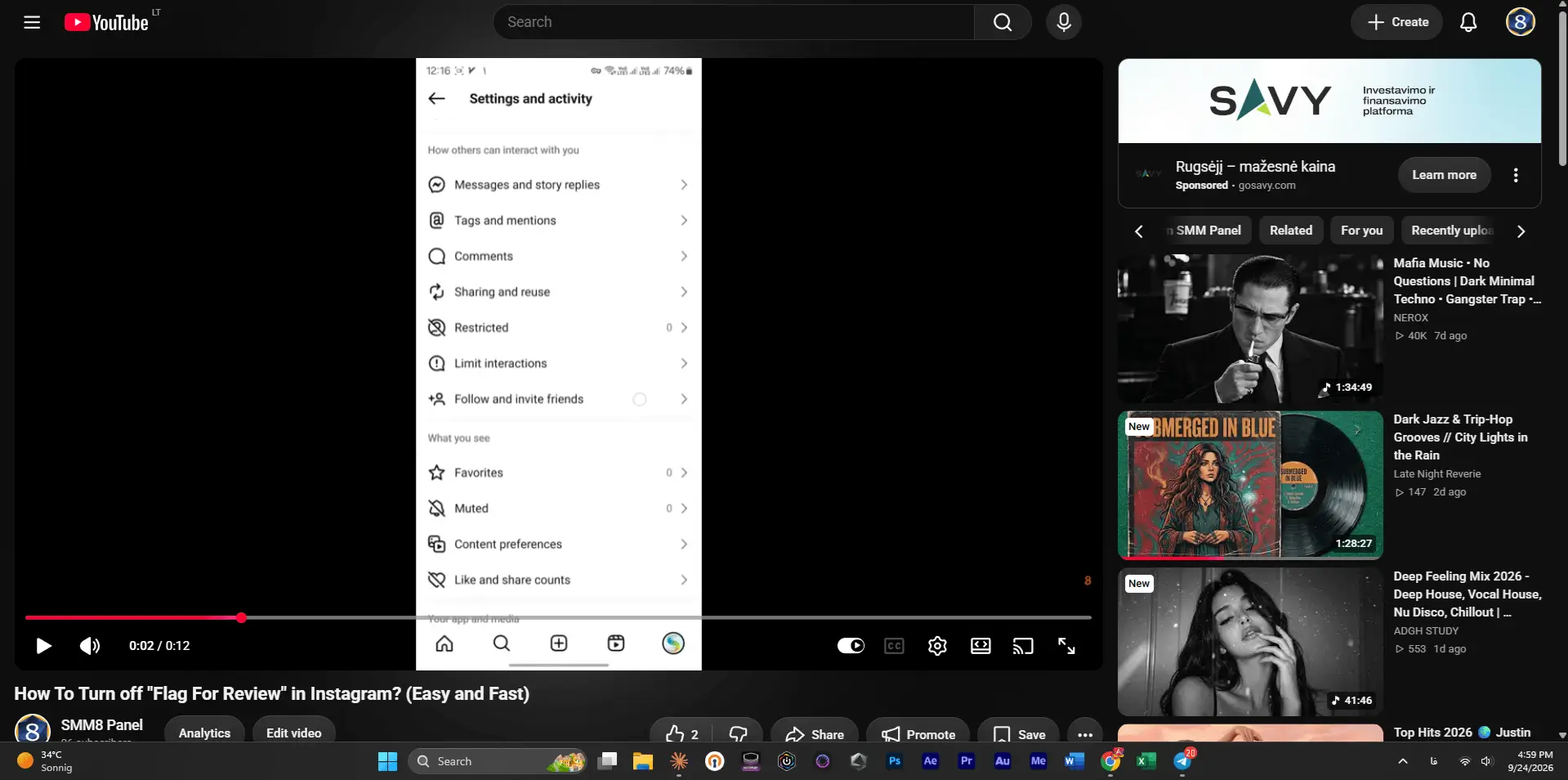Share this video
The image size is (1568, 780).
(814, 733)
